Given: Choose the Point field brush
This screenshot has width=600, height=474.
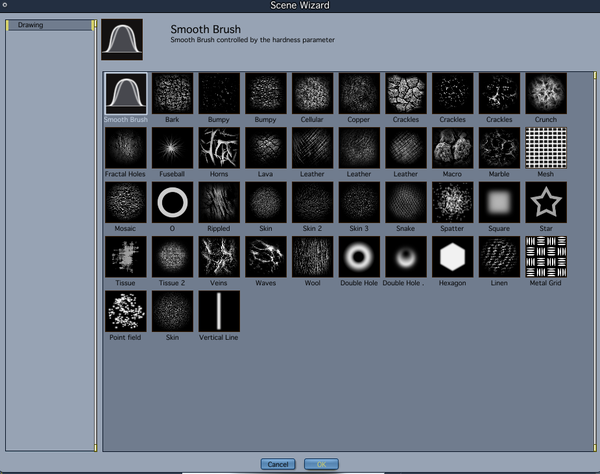Looking at the screenshot, I should 126,311.
